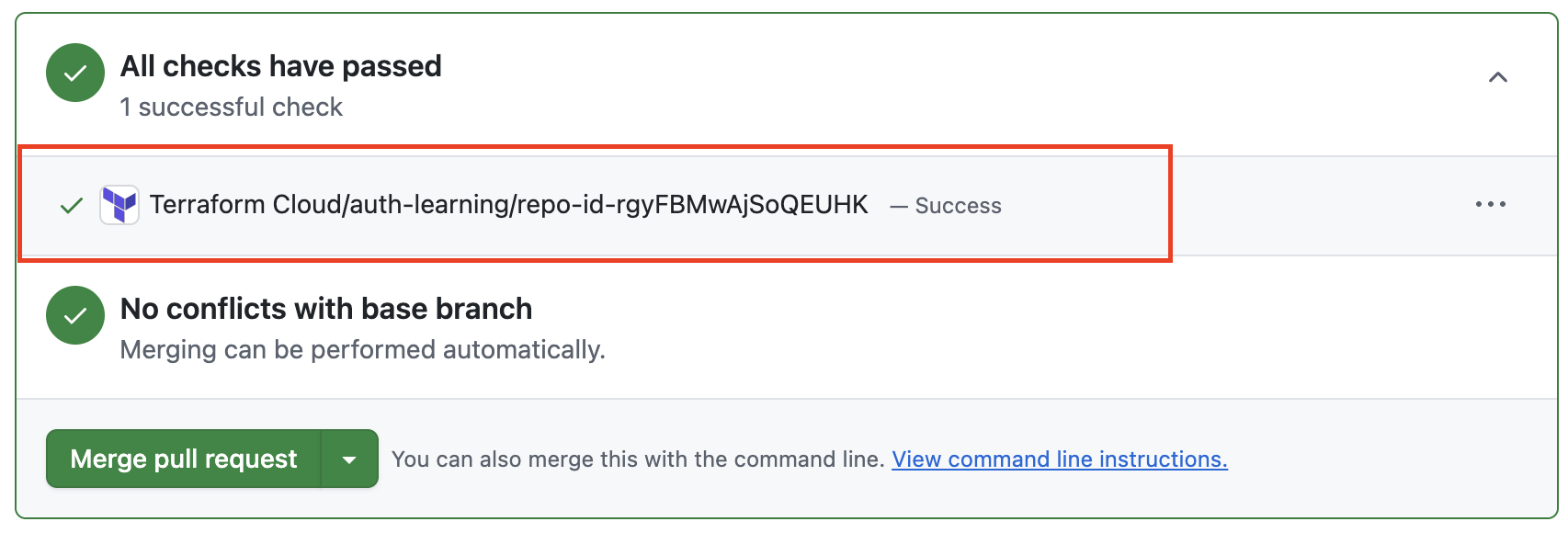This screenshot has width=1568, height=533.
Task: Open the View command line instructions link
Action: (x=1059, y=459)
